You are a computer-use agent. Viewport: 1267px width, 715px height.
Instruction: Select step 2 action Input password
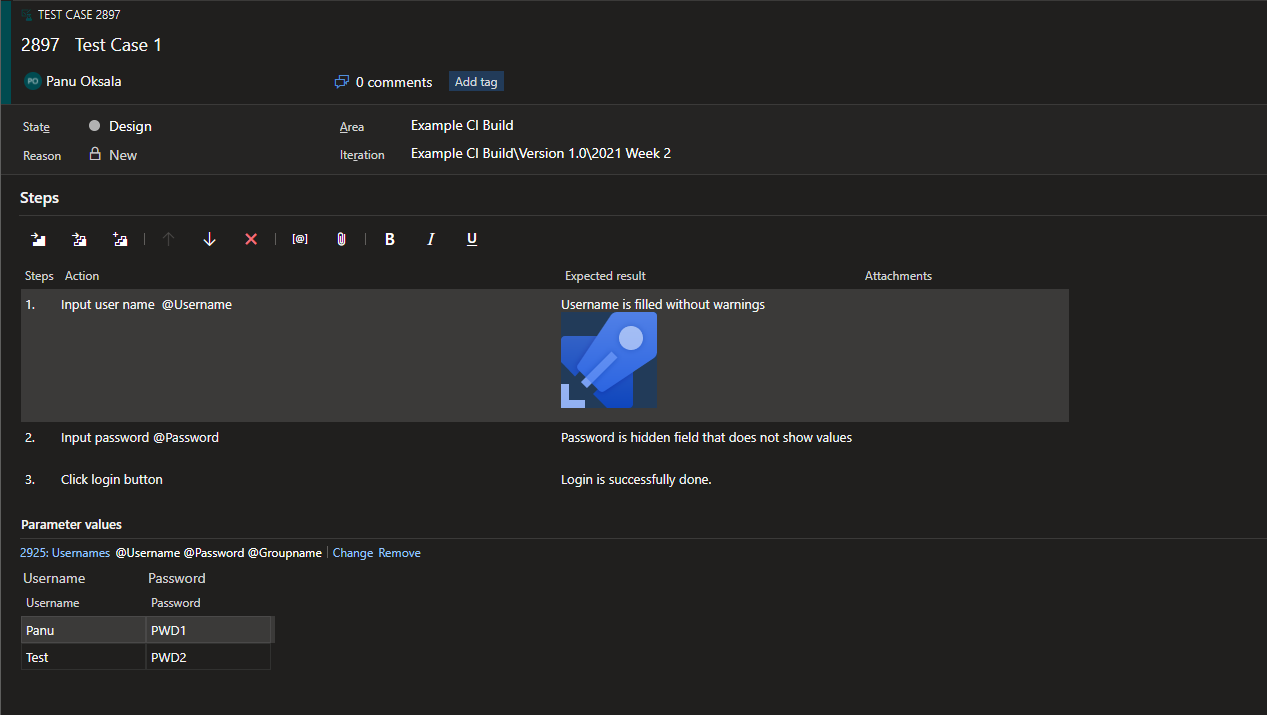[140, 438]
